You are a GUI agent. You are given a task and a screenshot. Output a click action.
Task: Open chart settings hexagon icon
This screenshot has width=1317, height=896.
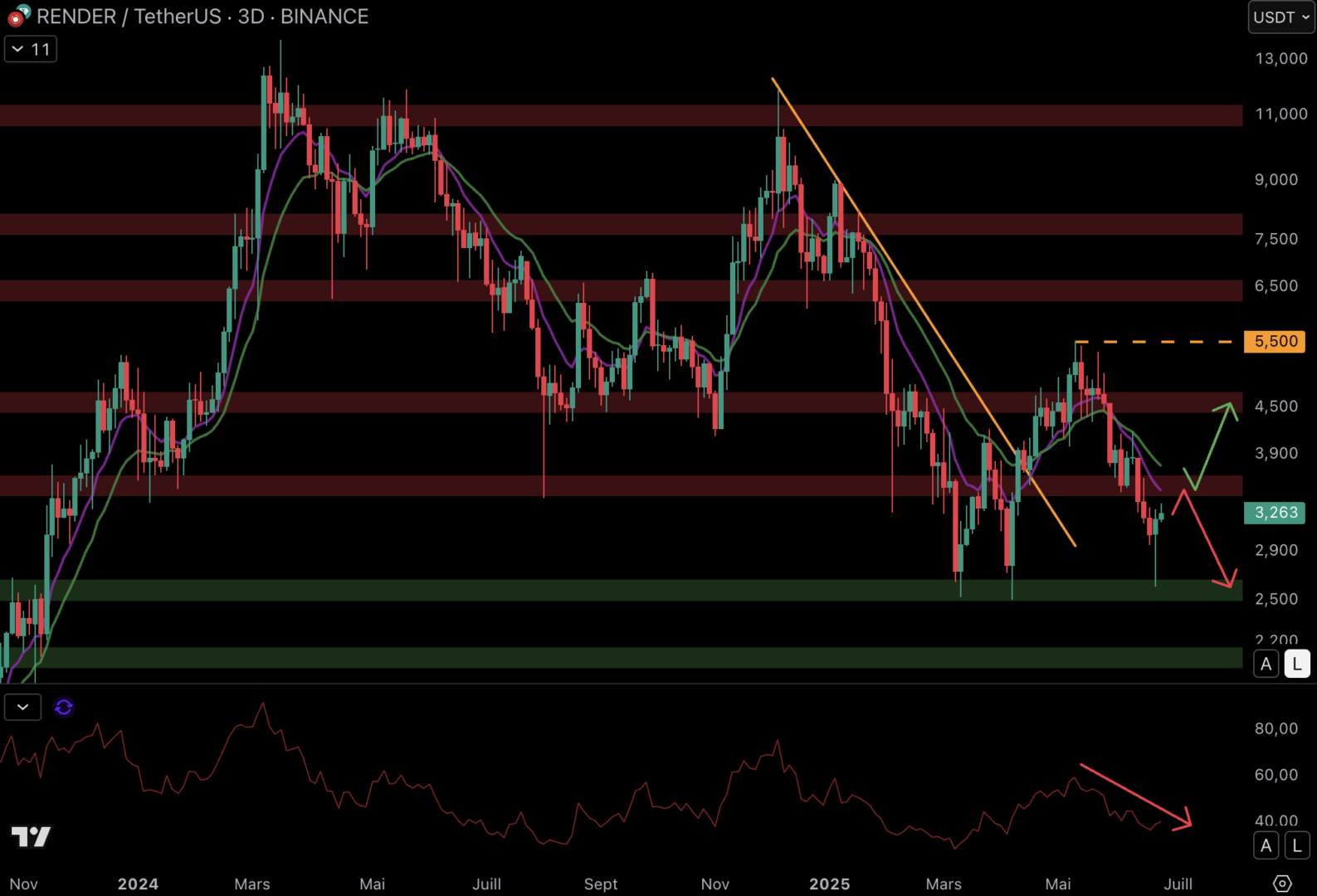[x=1282, y=884]
